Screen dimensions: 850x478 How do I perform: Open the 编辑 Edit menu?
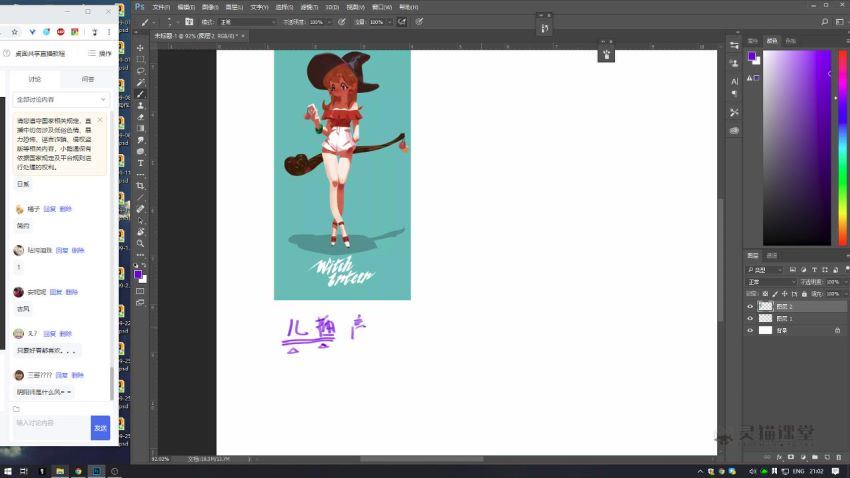pos(186,7)
